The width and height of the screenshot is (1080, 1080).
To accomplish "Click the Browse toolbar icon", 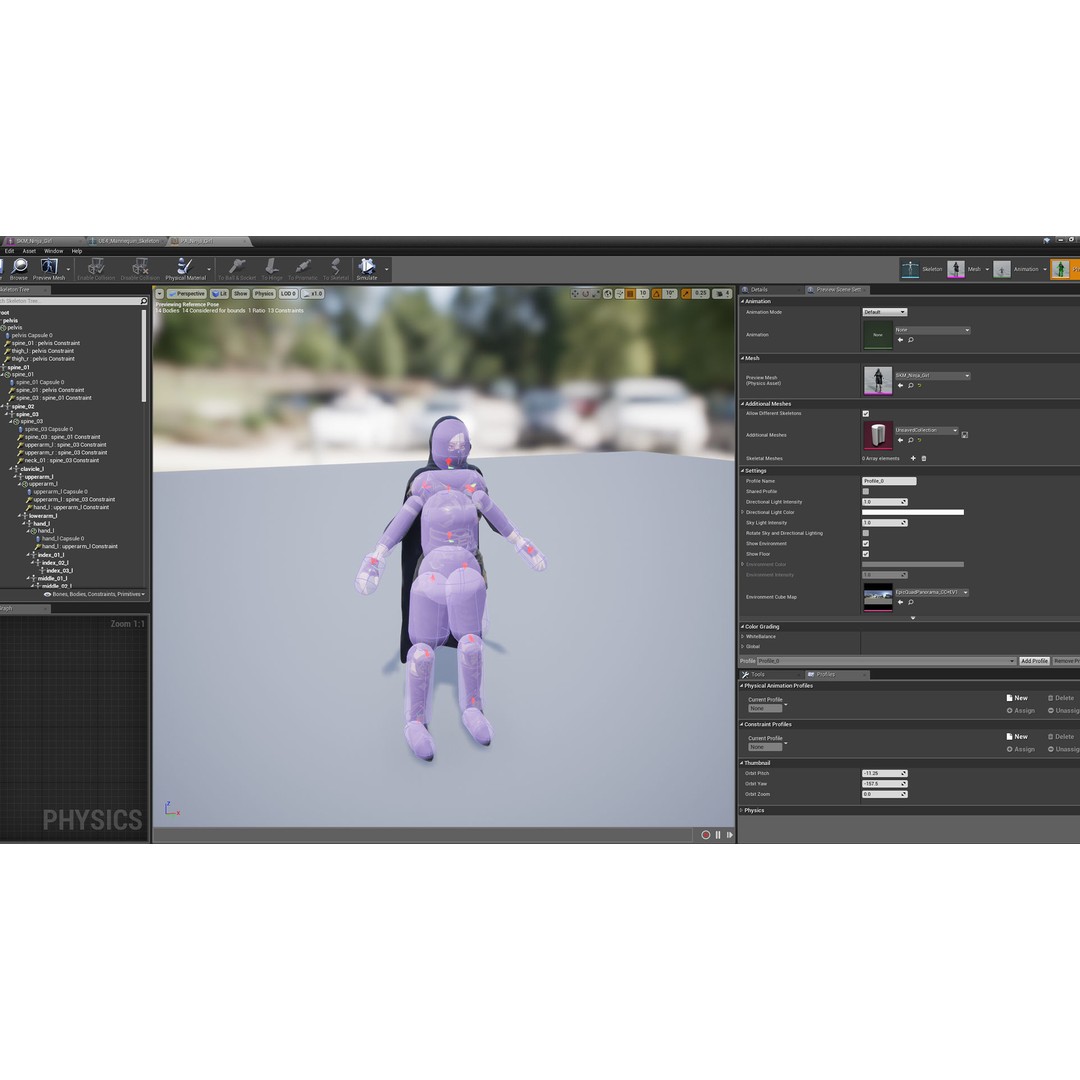I will pyautogui.click(x=19, y=269).
